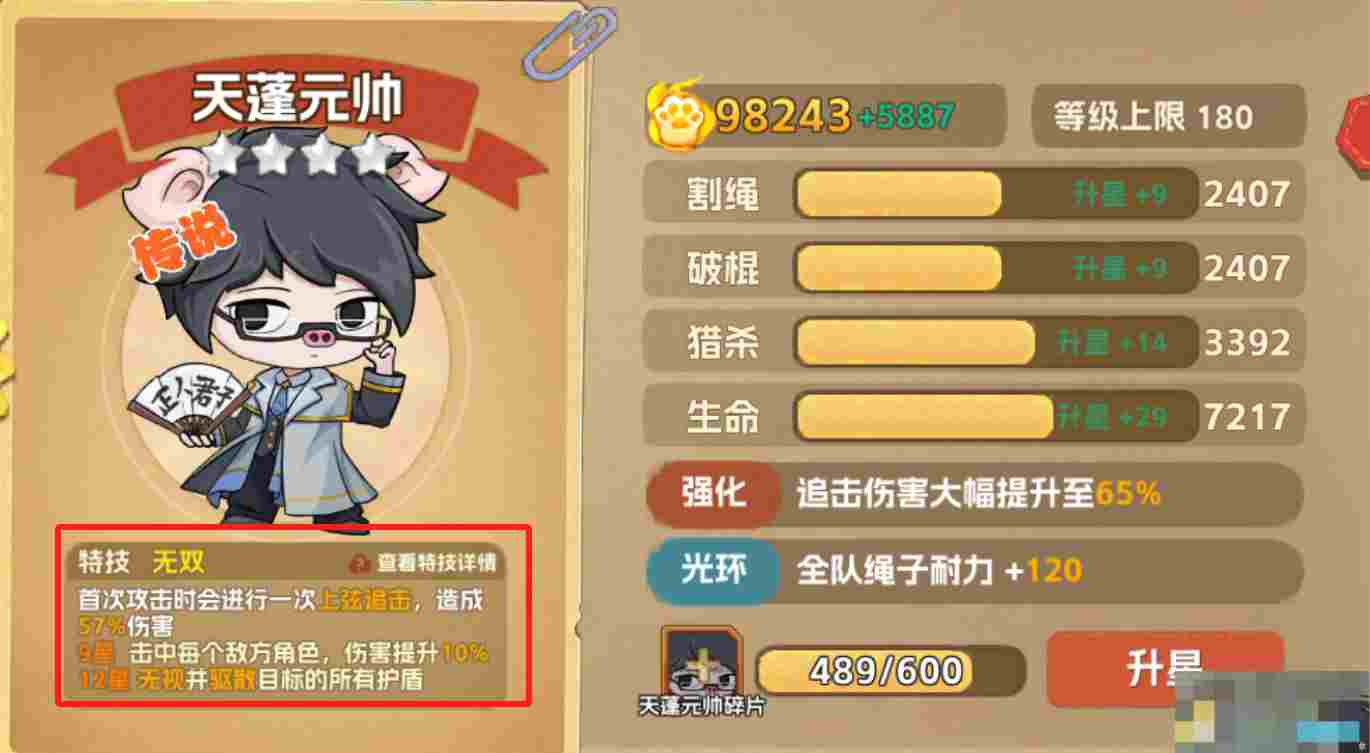1370x753 pixels.
Task: Select the 光环 aura label tag
Action: (713, 571)
